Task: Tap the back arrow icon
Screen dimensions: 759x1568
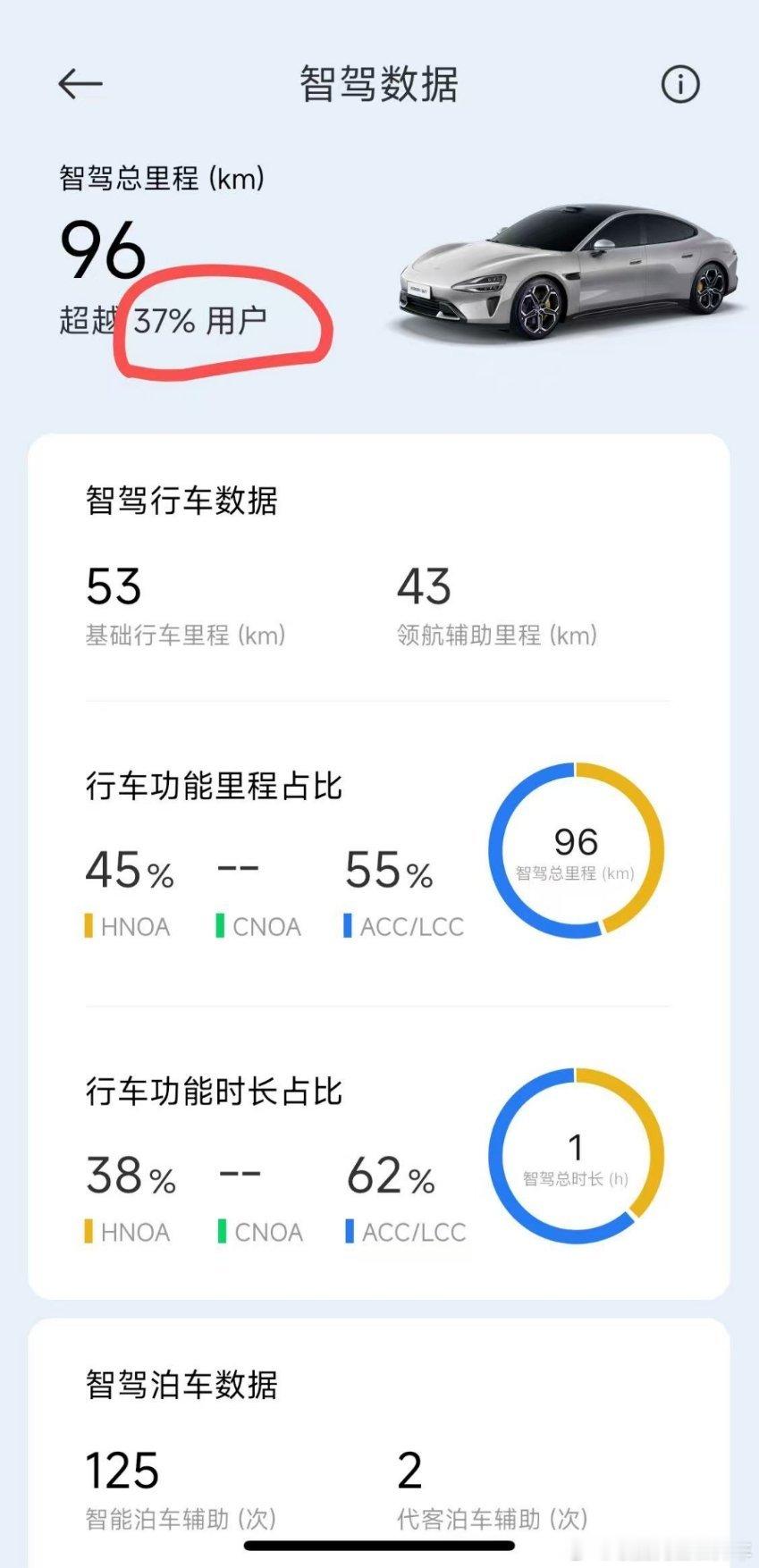Action: pos(80,85)
